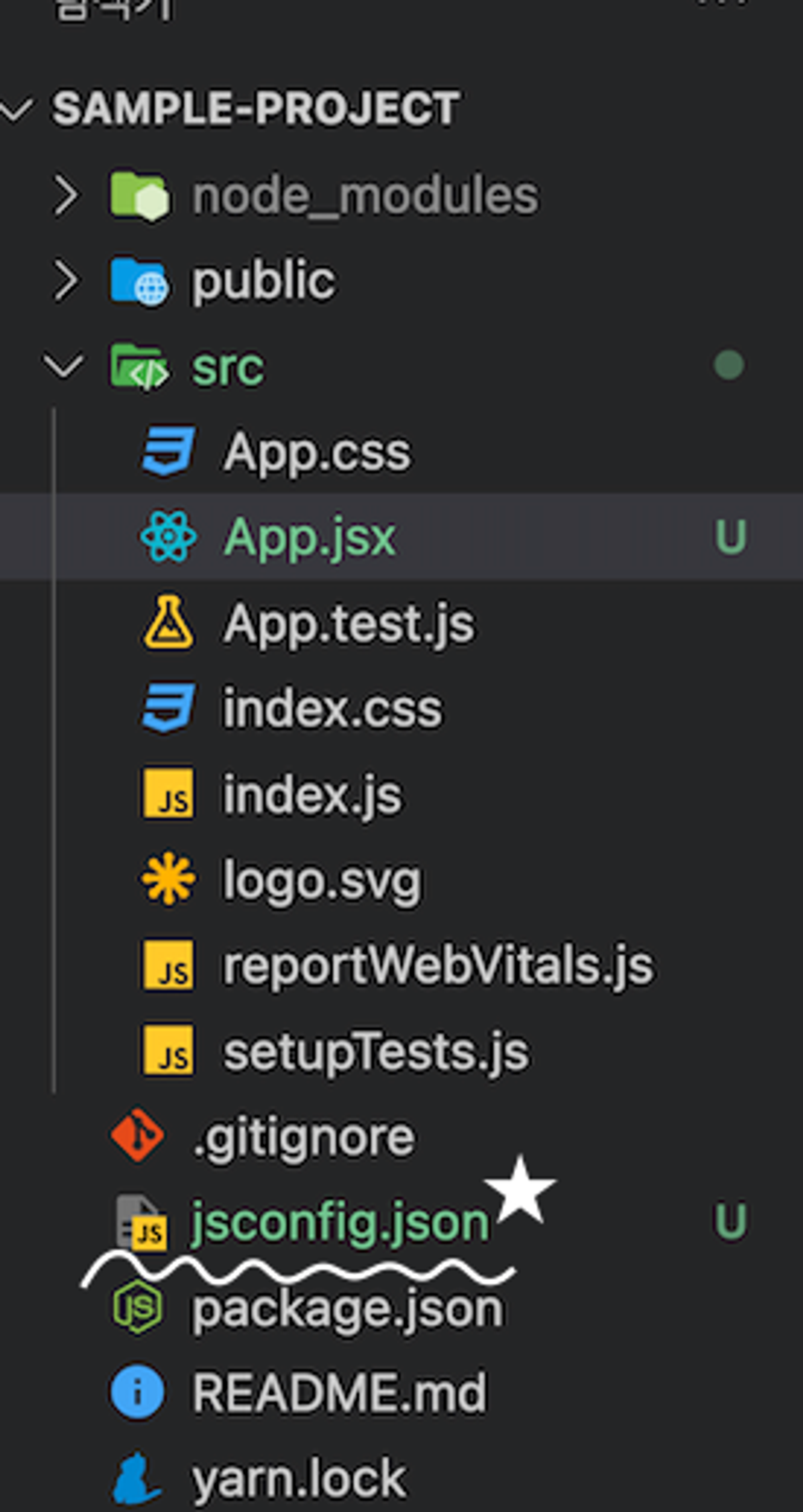Click the blue info icon for README.md

[x=137, y=1392]
